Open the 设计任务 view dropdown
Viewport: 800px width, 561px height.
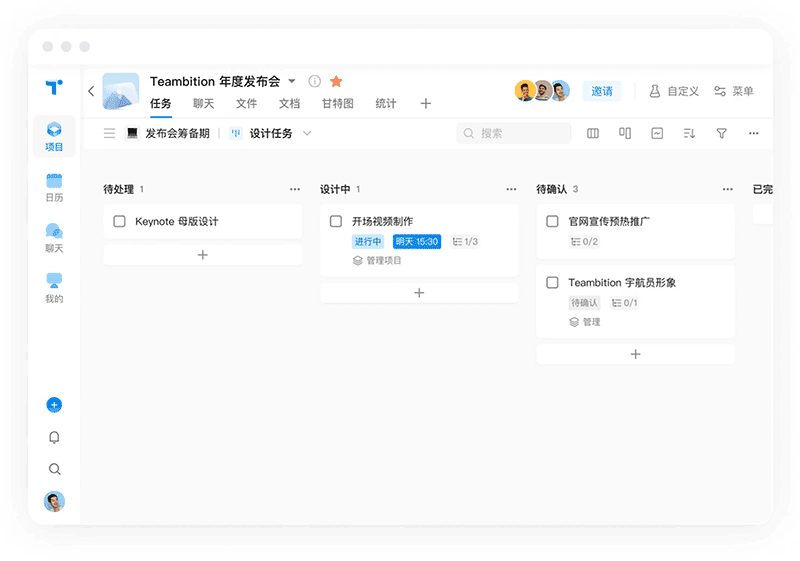tap(270, 134)
